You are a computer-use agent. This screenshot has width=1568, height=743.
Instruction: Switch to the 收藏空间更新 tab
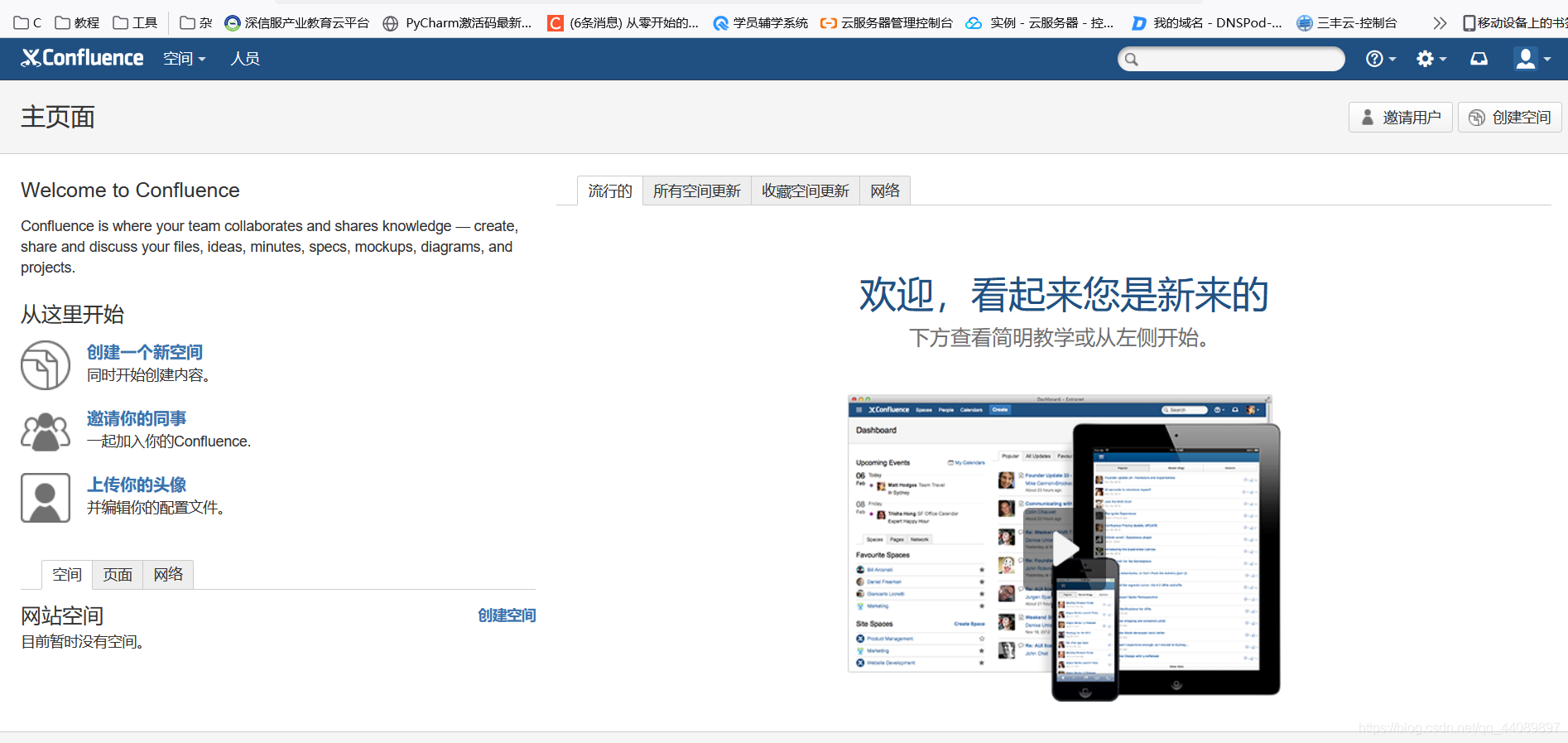click(x=806, y=191)
